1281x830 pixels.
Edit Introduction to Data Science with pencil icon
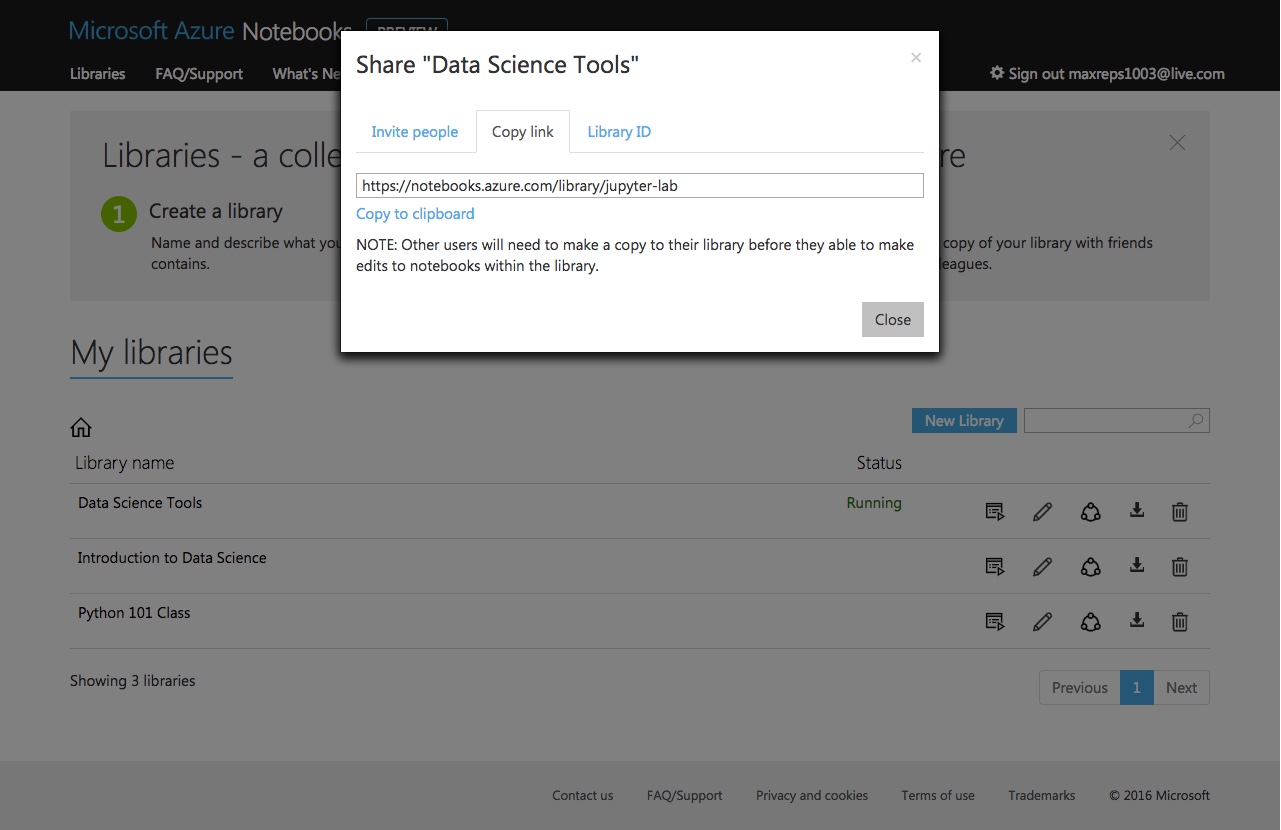click(1042, 567)
